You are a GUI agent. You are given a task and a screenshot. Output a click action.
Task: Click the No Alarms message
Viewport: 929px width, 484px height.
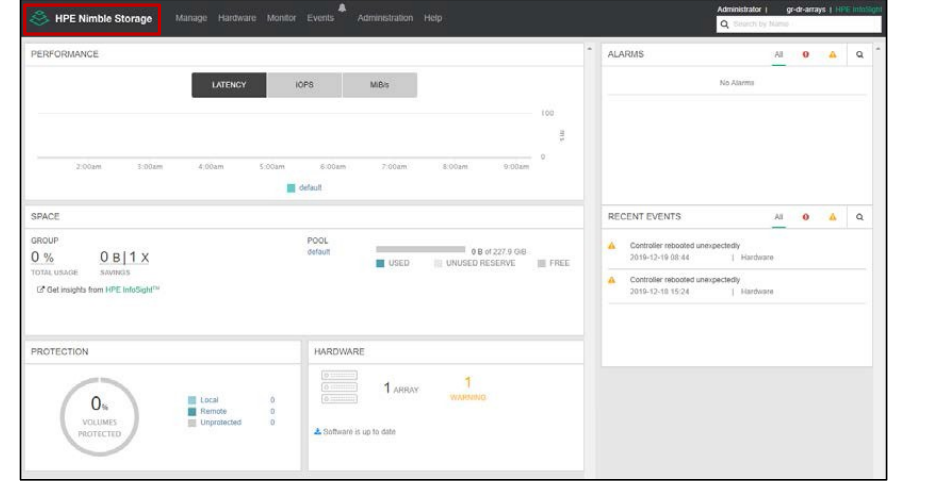click(x=736, y=83)
